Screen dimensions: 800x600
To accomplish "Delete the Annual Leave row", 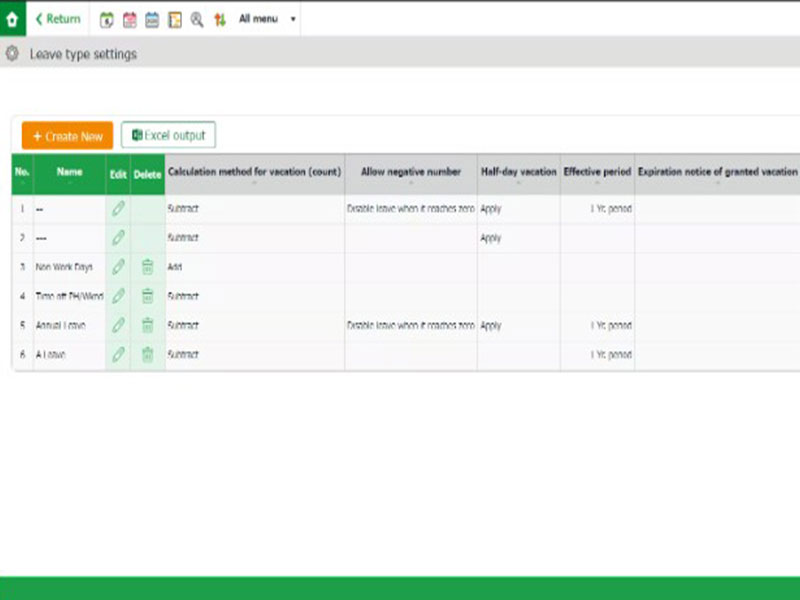I will 147,325.
